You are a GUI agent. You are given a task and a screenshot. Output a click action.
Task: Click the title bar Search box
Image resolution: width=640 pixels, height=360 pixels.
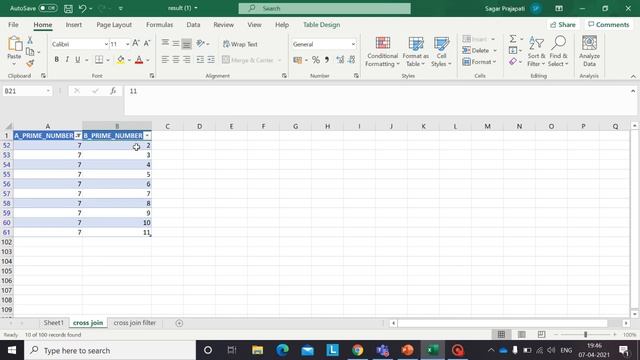pos(324,8)
